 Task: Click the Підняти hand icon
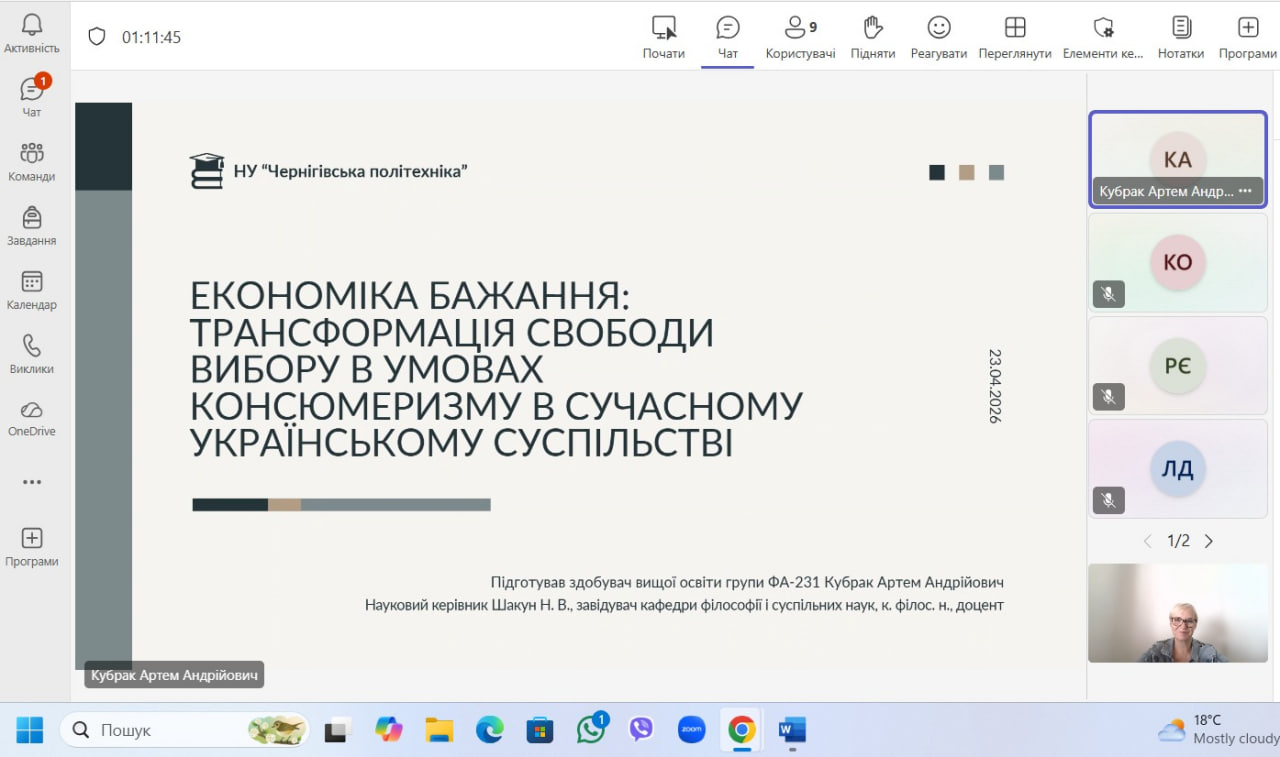point(872,37)
